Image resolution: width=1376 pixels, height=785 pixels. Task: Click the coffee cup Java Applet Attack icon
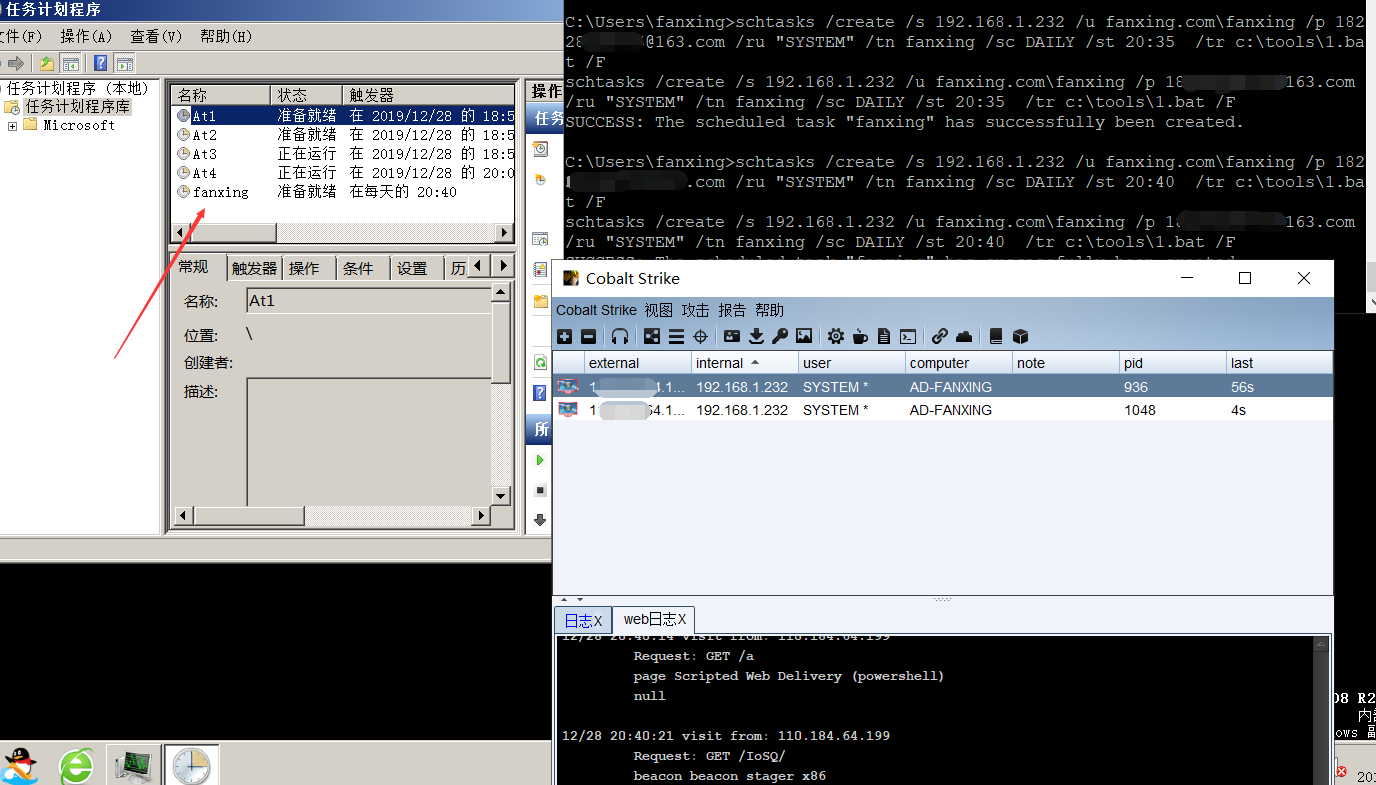[x=860, y=337]
